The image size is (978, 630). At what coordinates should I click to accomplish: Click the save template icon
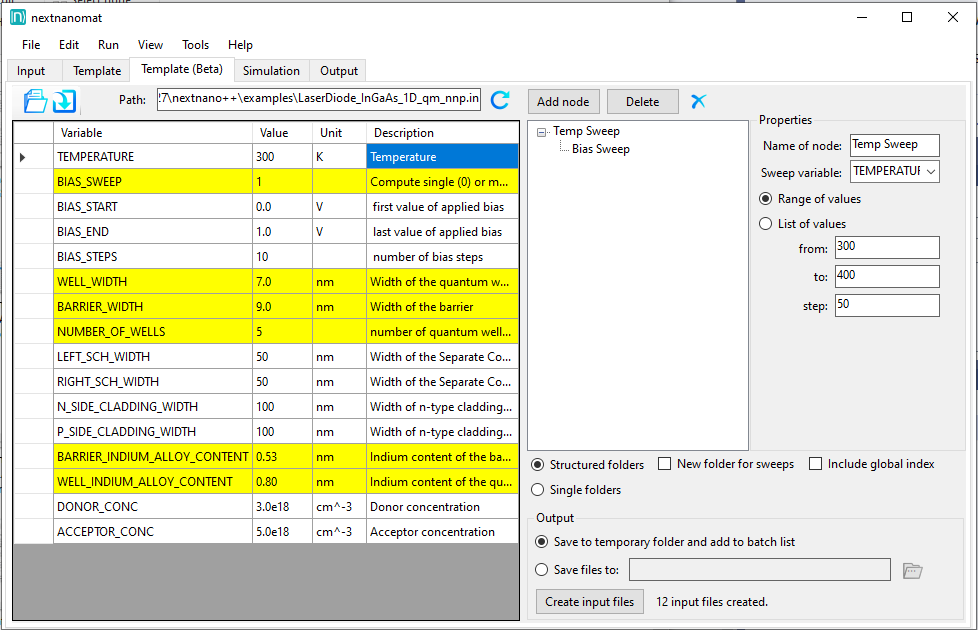coord(64,101)
